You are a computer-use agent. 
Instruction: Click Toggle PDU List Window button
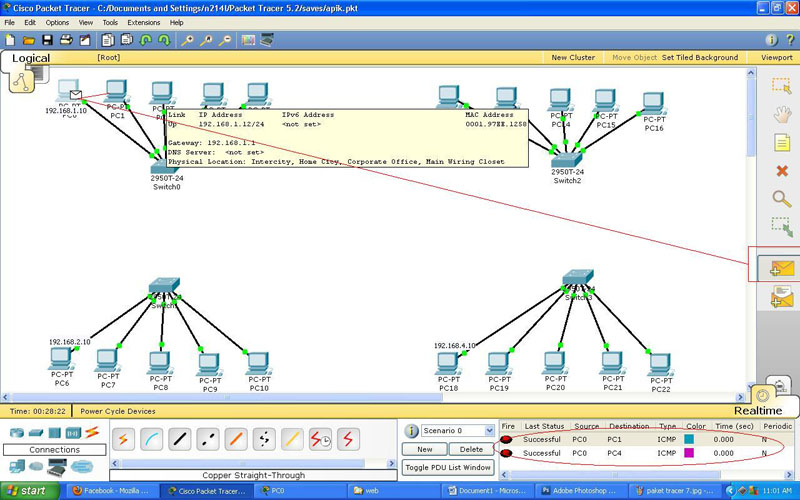coord(448,467)
